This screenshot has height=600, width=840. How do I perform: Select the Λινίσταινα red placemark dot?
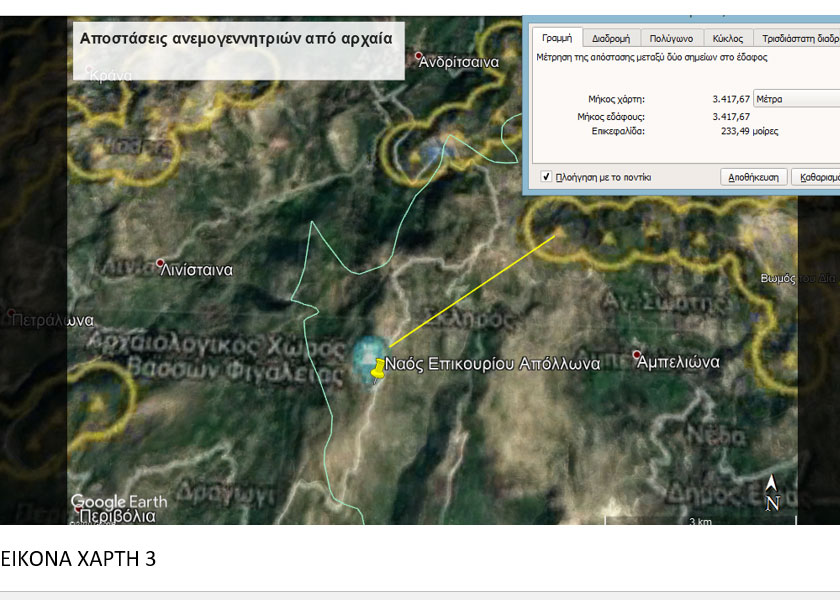coord(160,264)
